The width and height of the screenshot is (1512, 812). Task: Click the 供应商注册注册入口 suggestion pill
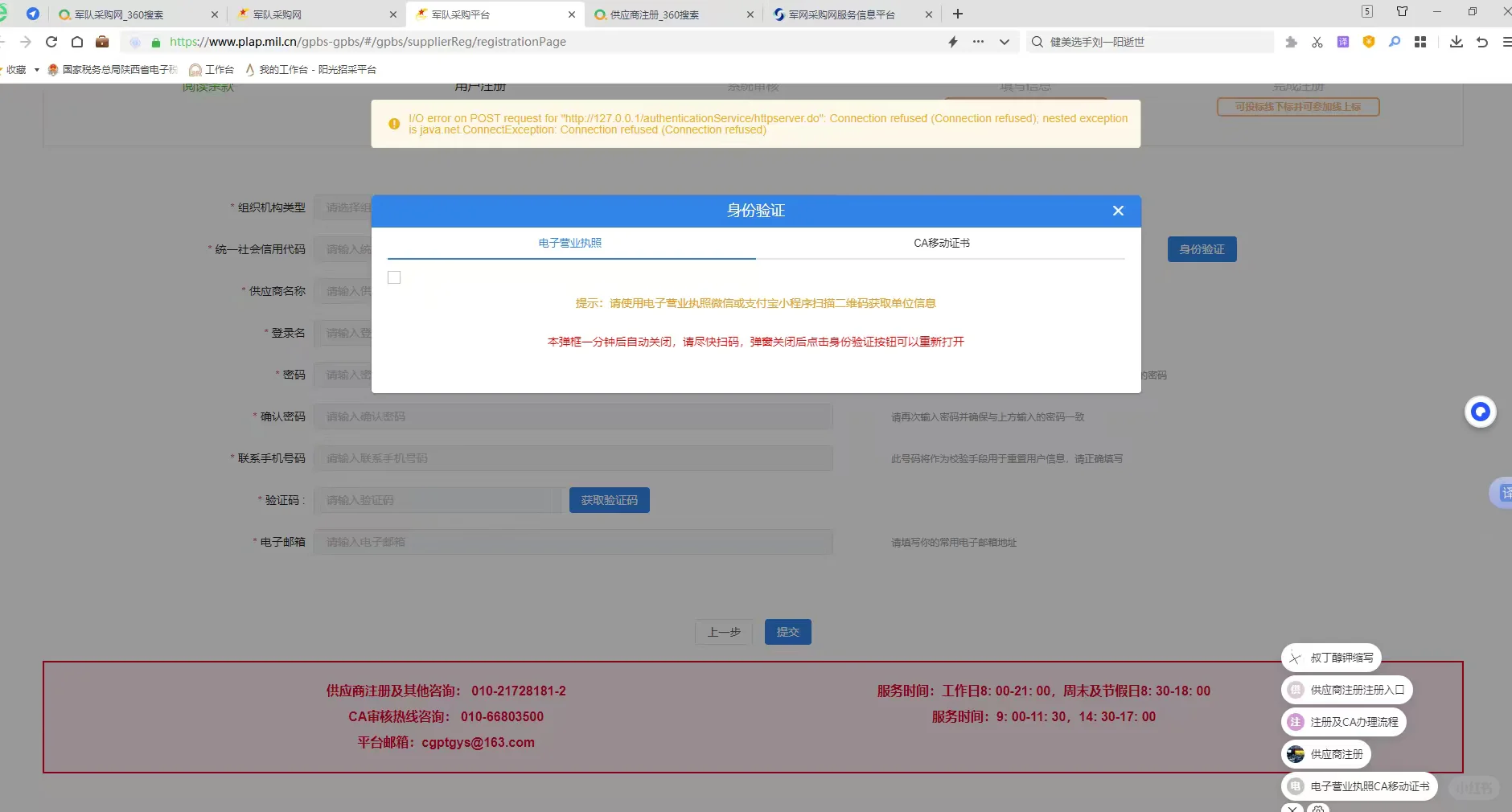point(1347,690)
